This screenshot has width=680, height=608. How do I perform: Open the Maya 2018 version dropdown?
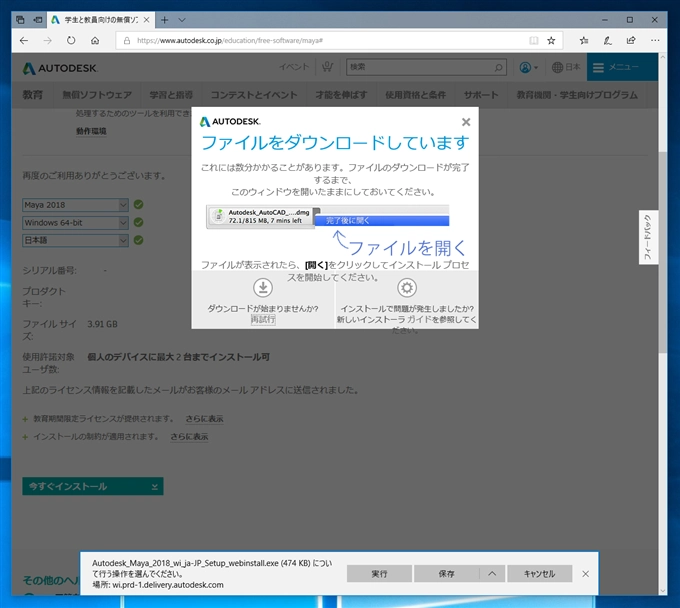tap(75, 205)
